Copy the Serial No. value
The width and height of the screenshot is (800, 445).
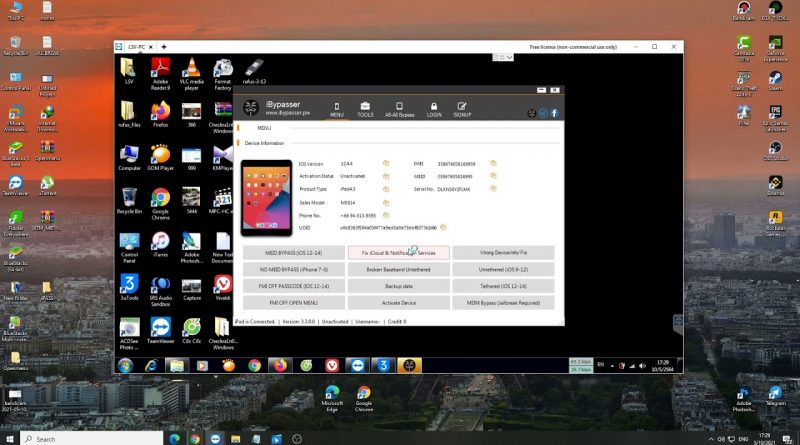tap(493, 189)
